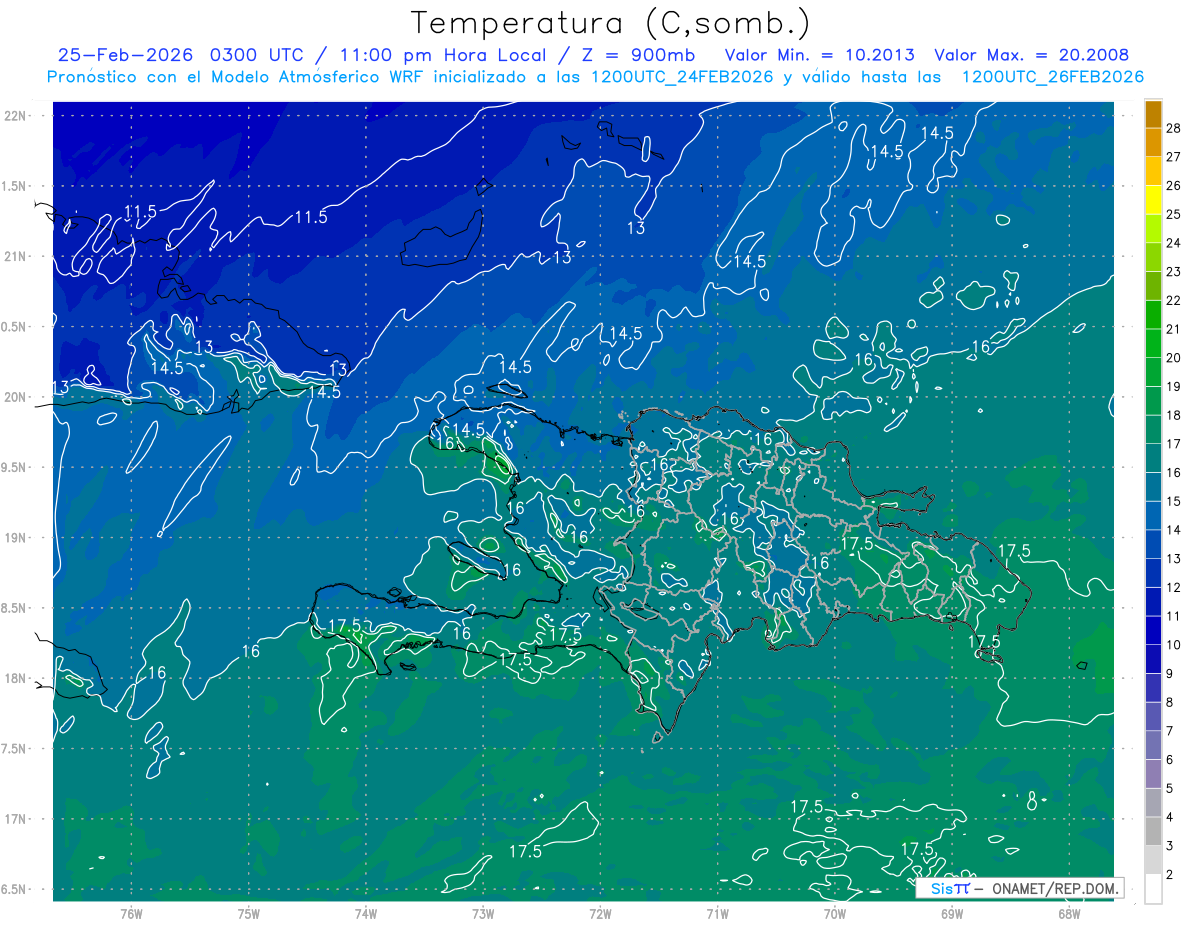
Task: Click 'Valor Min. = 10.2013' text
Action: (x=819, y=55)
